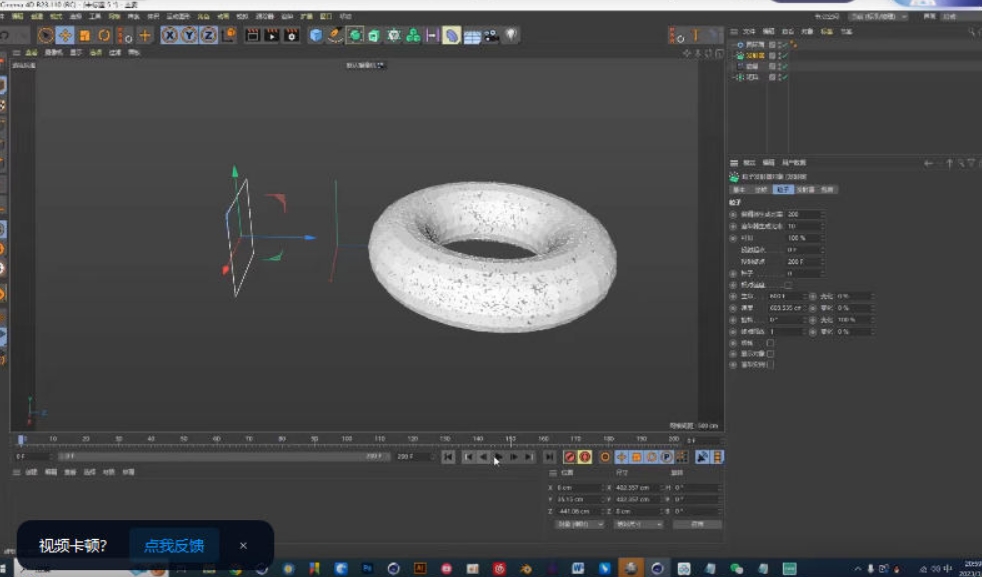Tick the 显示对象 checkbox in the attributes panel

[770, 353]
